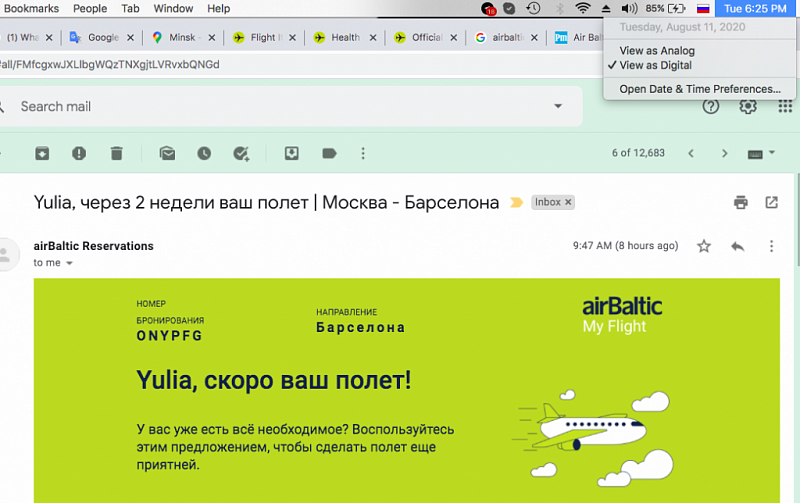Snooze the email with the clock icon
Image resolution: width=800 pixels, height=503 pixels.
(x=204, y=153)
